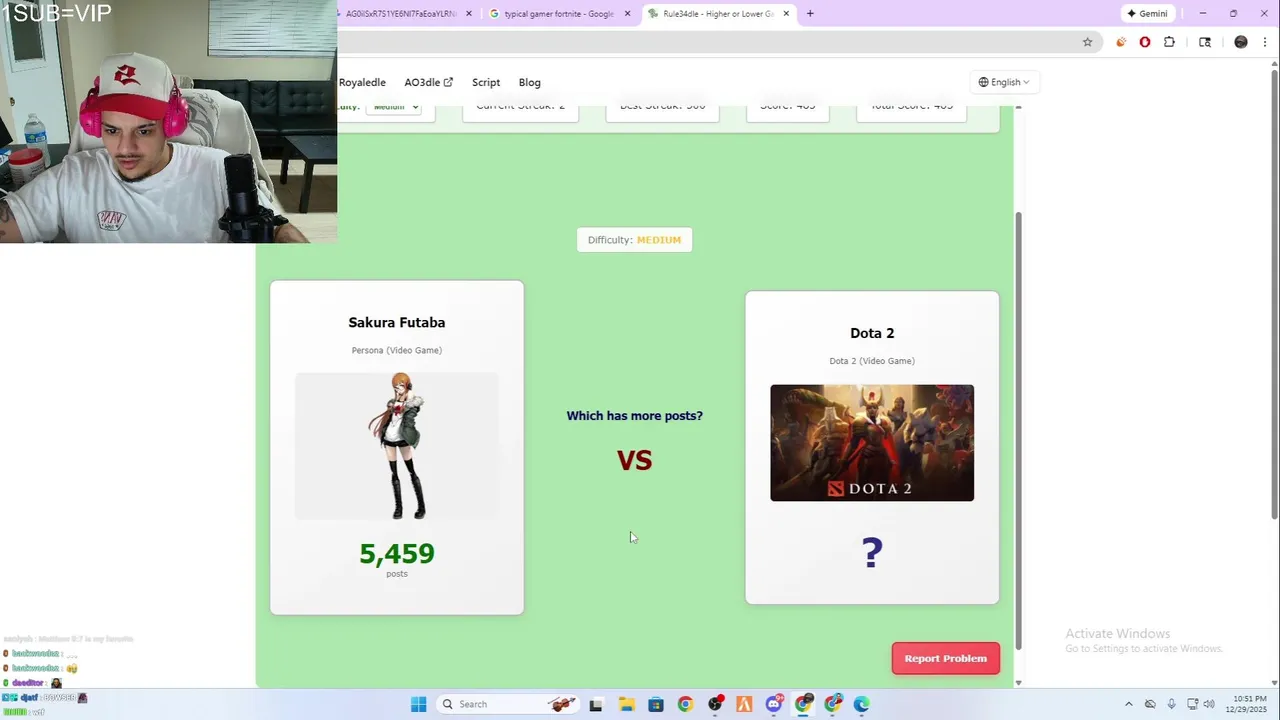The height and width of the screenshot is (720, 1280).
Task: Open the tab search sidebar icon
Action: (1205, 42)
